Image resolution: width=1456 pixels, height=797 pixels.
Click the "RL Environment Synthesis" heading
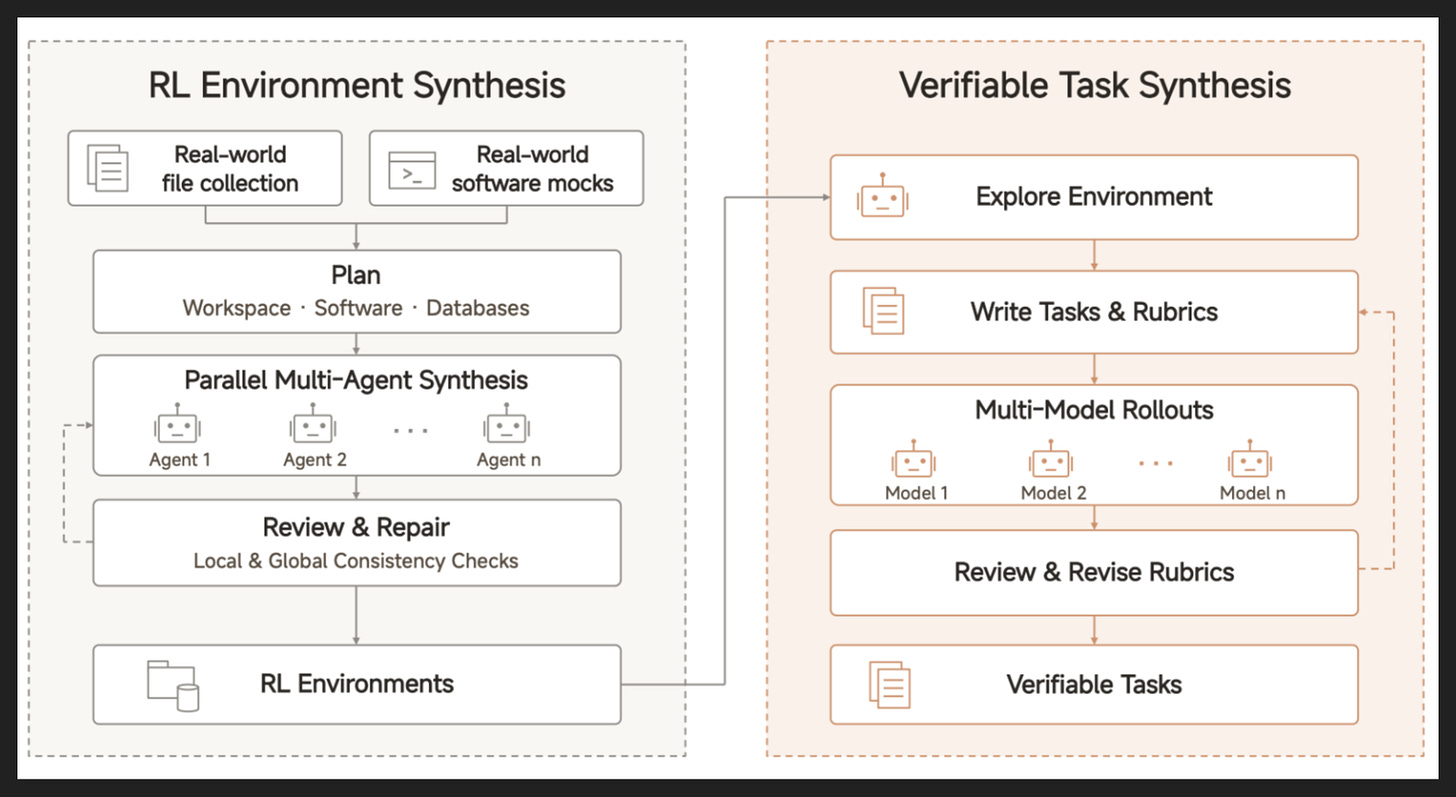(357, 85)
